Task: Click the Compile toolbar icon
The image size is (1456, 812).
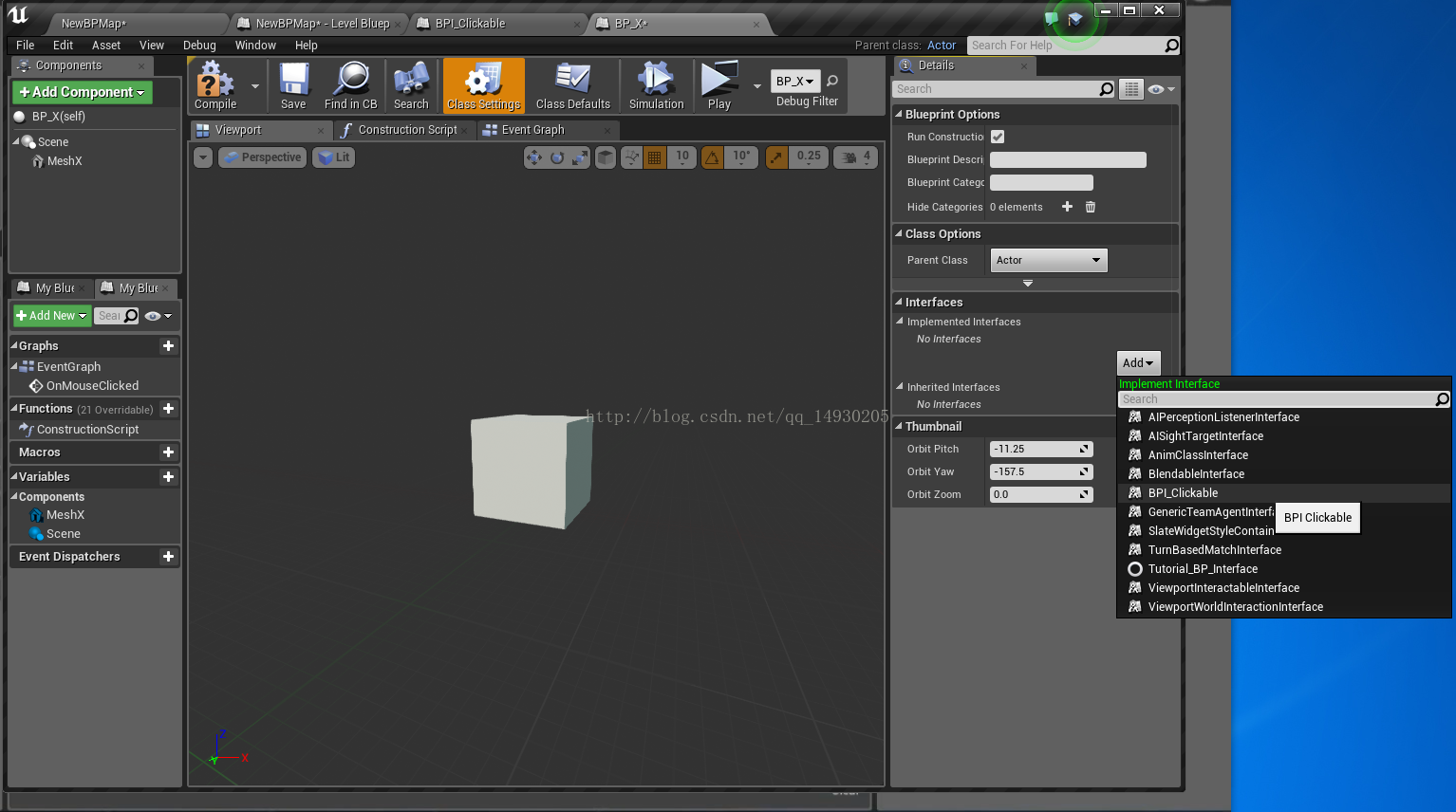Action: pyautogui.click(x=215, y=85)
